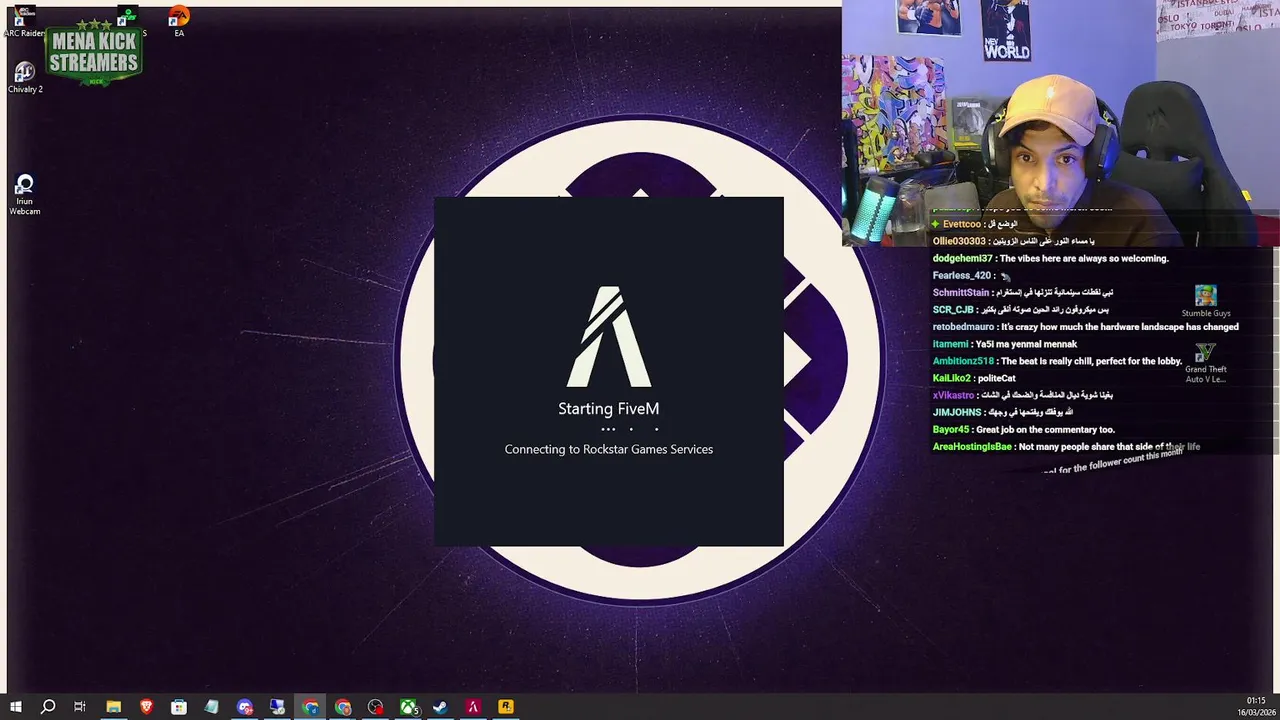The width and height of the screenshot is (1280, 720).
Task: Open the Chrome taskbar icon with orange badge
Action: (343, 707)
